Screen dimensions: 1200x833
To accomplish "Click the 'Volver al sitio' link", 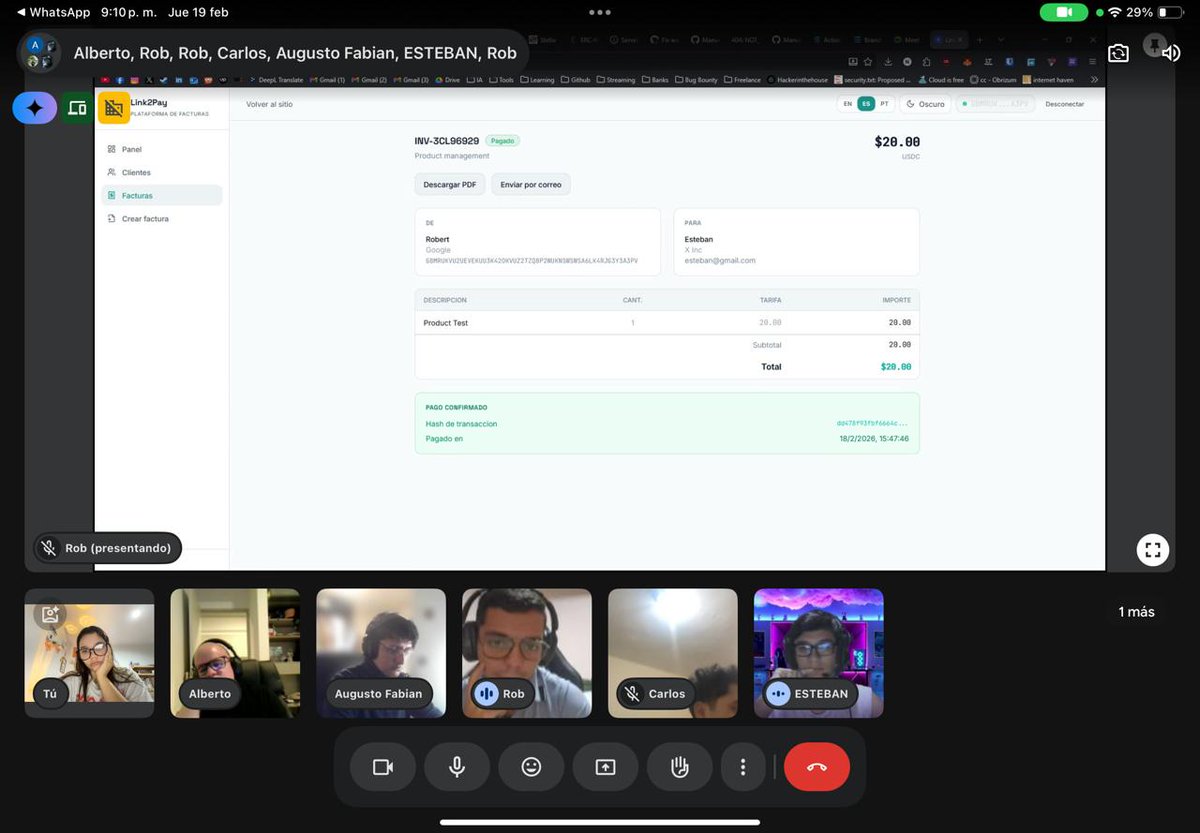I will [269, 104].
